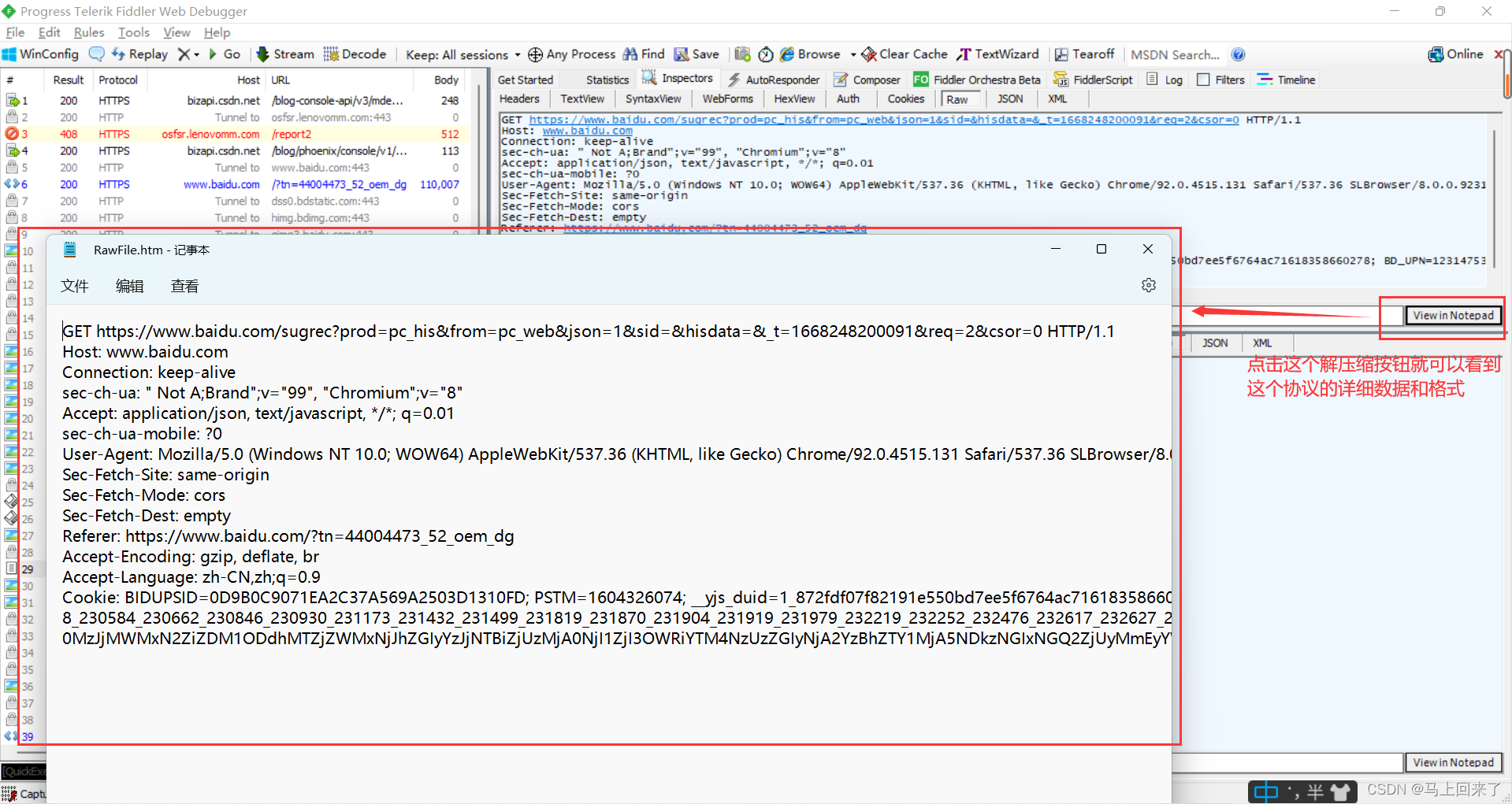Open the Remove sessions dropdown arrow
The height and width of the screenshot is (804, 1512).
[x=196, y=54]
